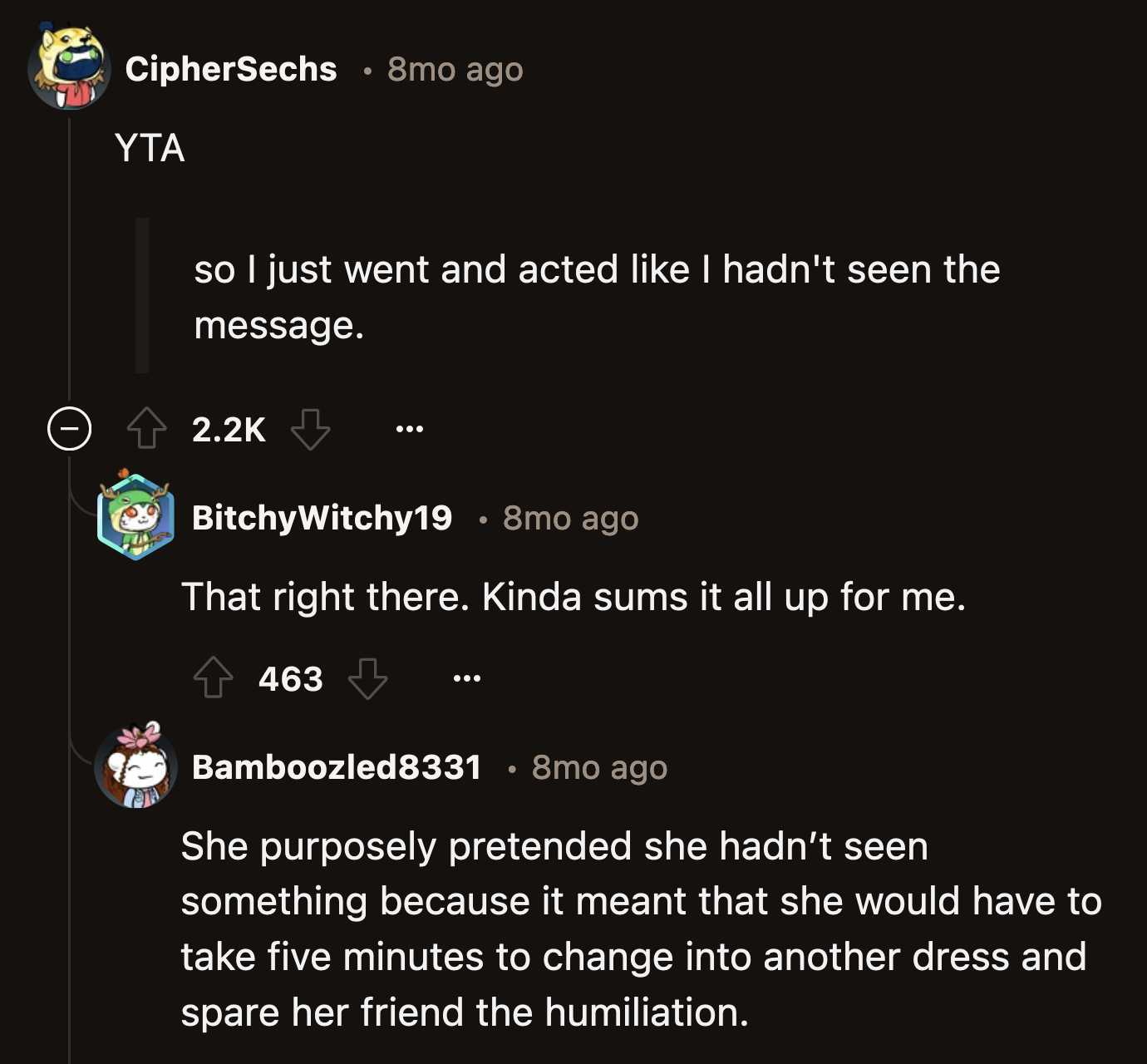The image size is (1147, 1064).
Task: Collapse the CipherSechs comment thread
Action: [x=70, y=428]
